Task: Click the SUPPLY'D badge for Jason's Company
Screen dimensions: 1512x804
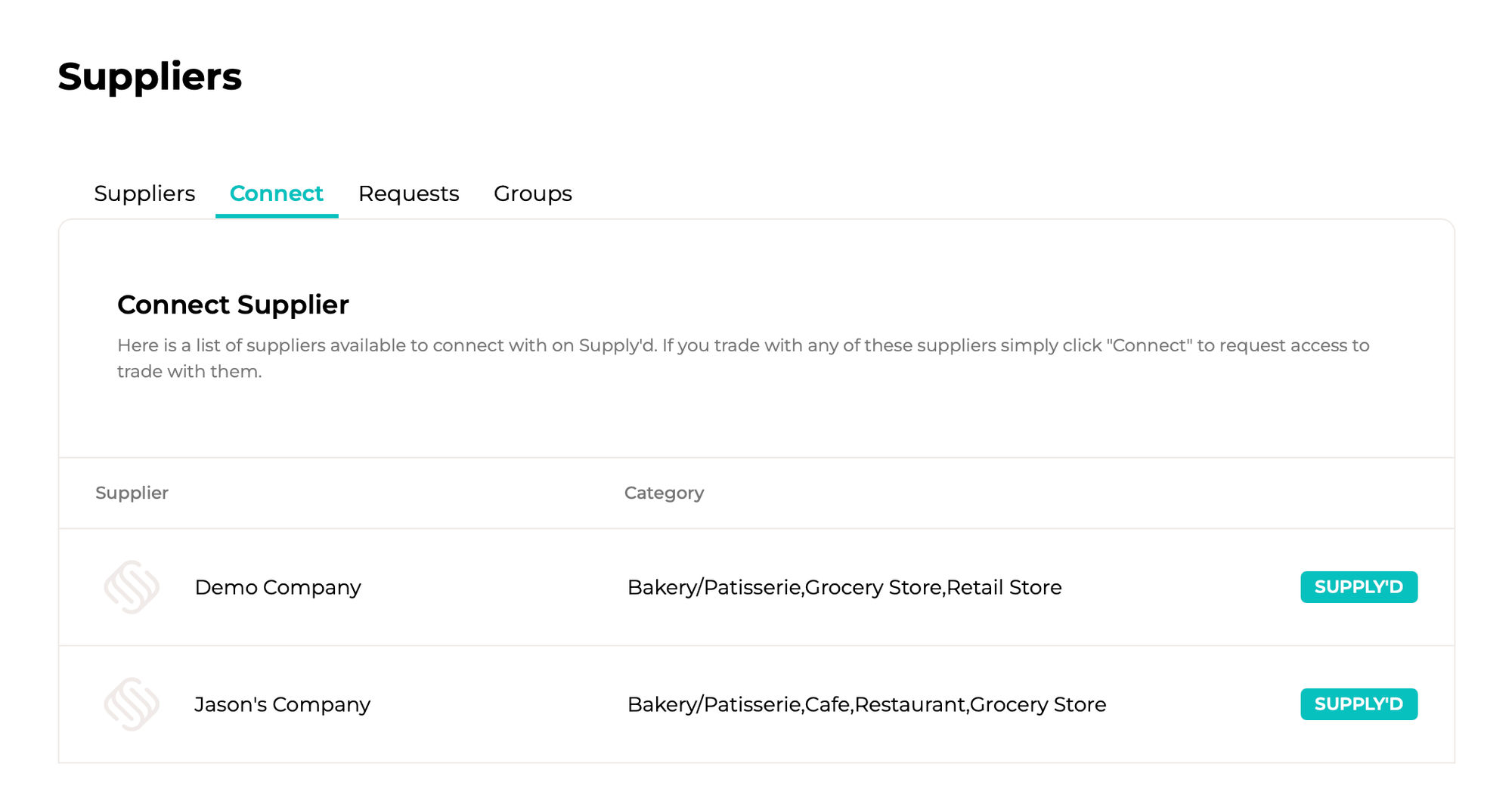Action: (1358, 704)
